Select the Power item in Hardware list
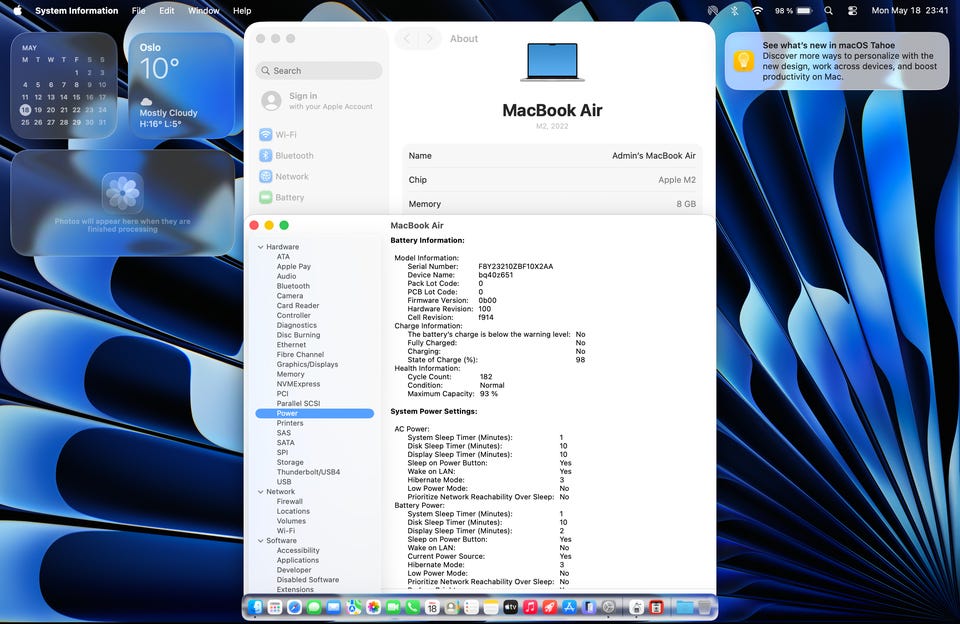 point(315,413)
